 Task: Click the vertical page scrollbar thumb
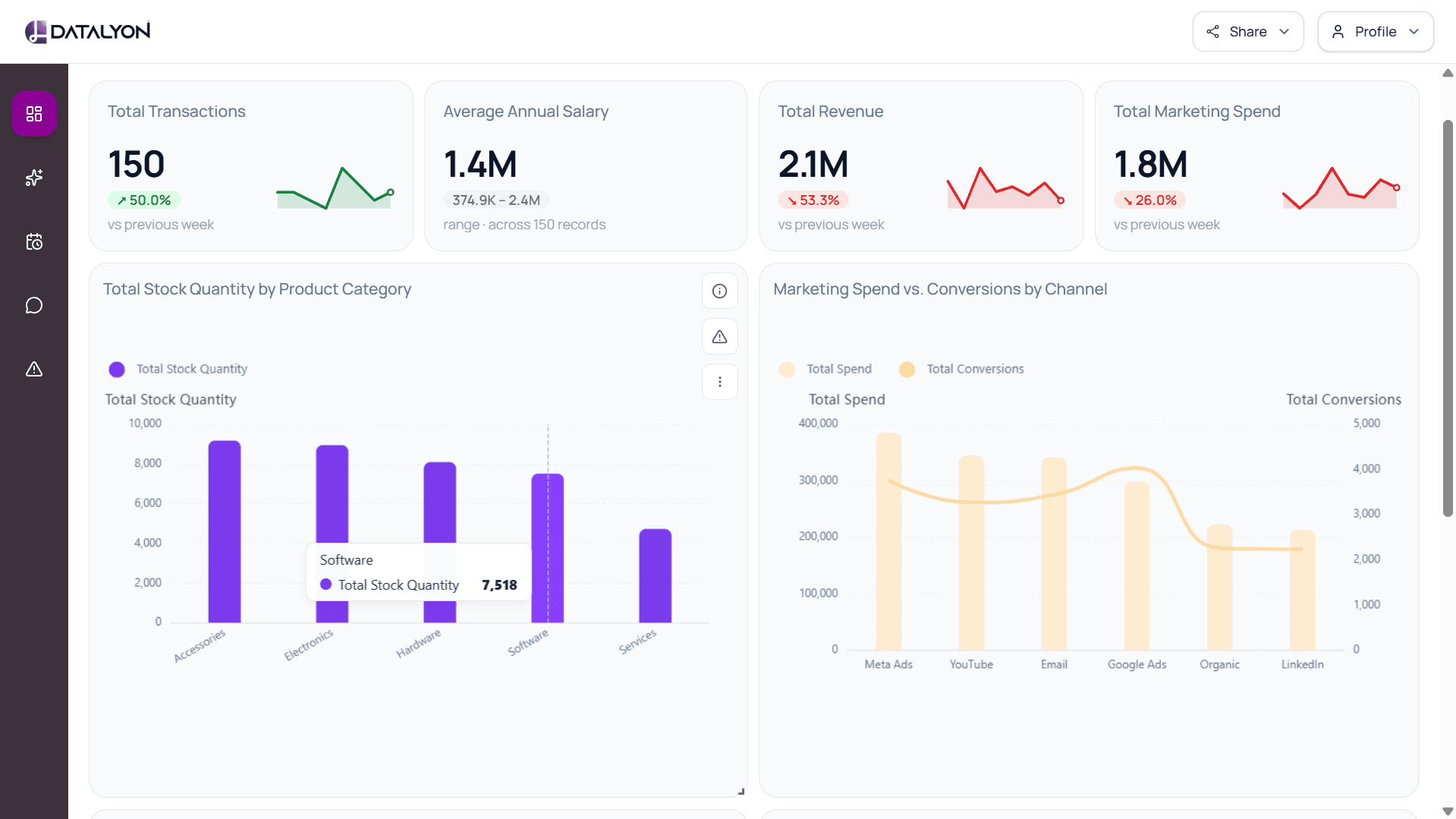click(1448, 318)
